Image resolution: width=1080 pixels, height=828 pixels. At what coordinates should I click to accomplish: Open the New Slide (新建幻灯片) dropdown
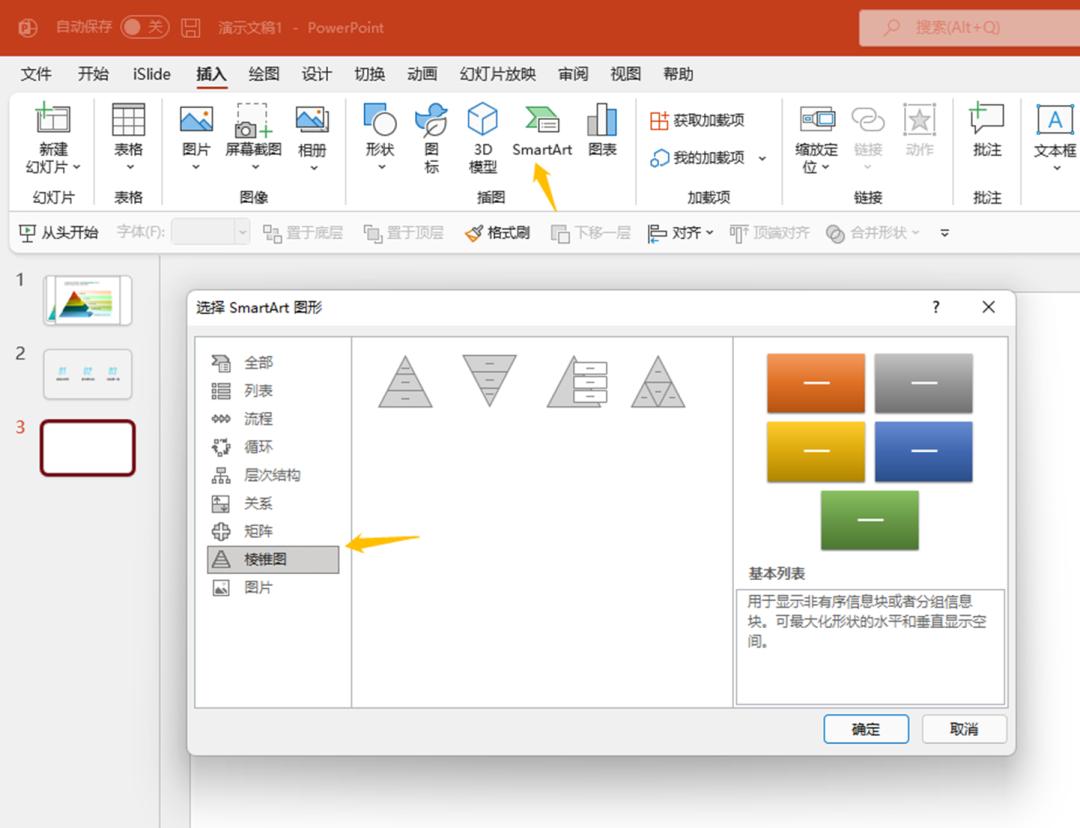pyautogui.click(x=53, y=167)
